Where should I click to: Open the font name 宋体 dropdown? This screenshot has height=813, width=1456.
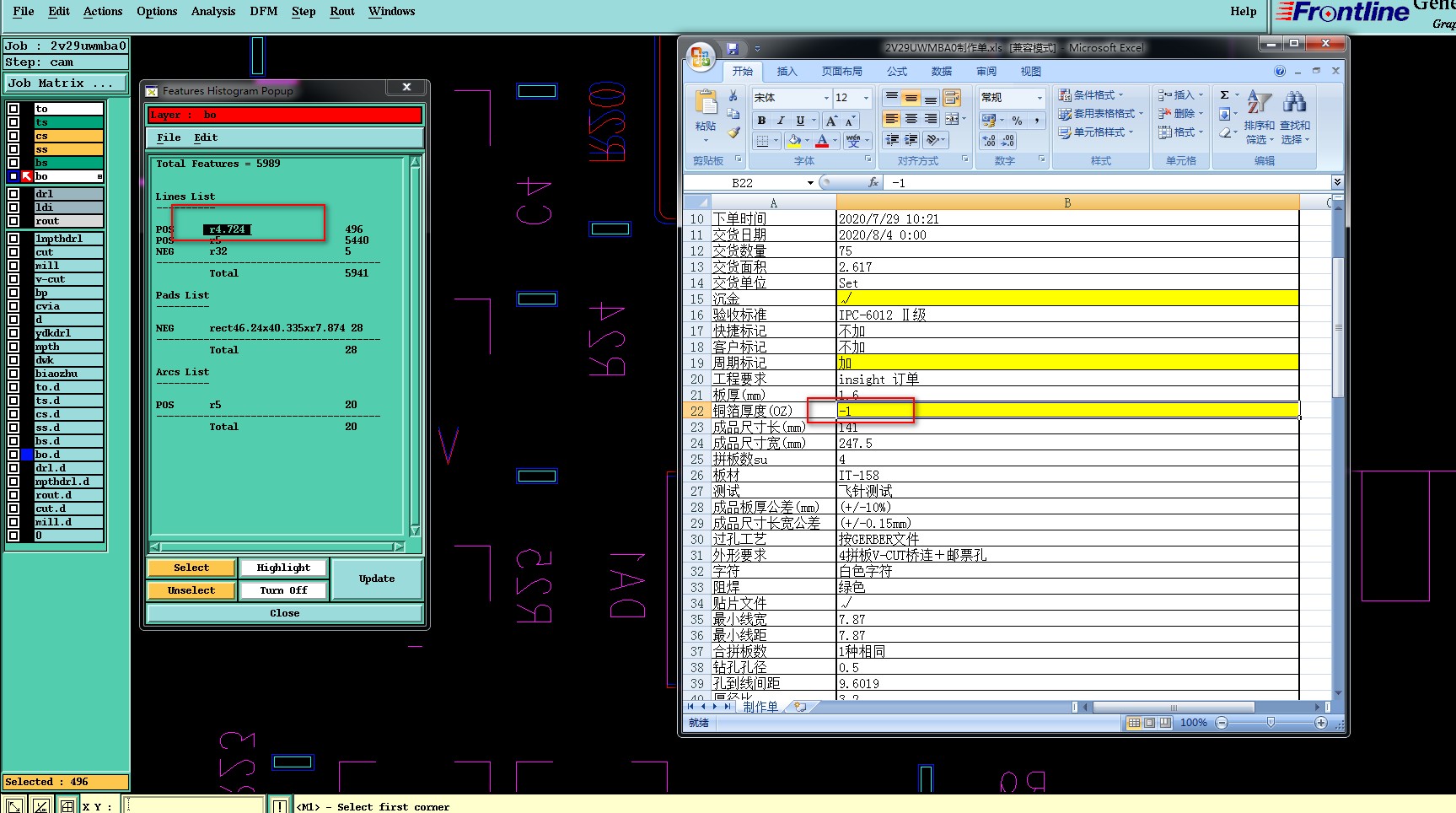tap(826, 98)
